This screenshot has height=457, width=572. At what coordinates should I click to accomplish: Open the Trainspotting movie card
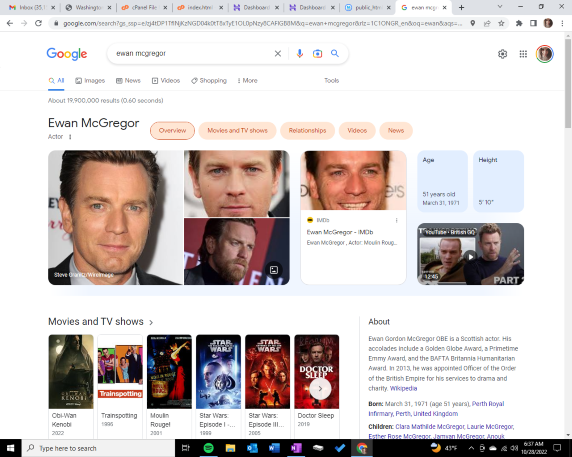coord(120,386)
